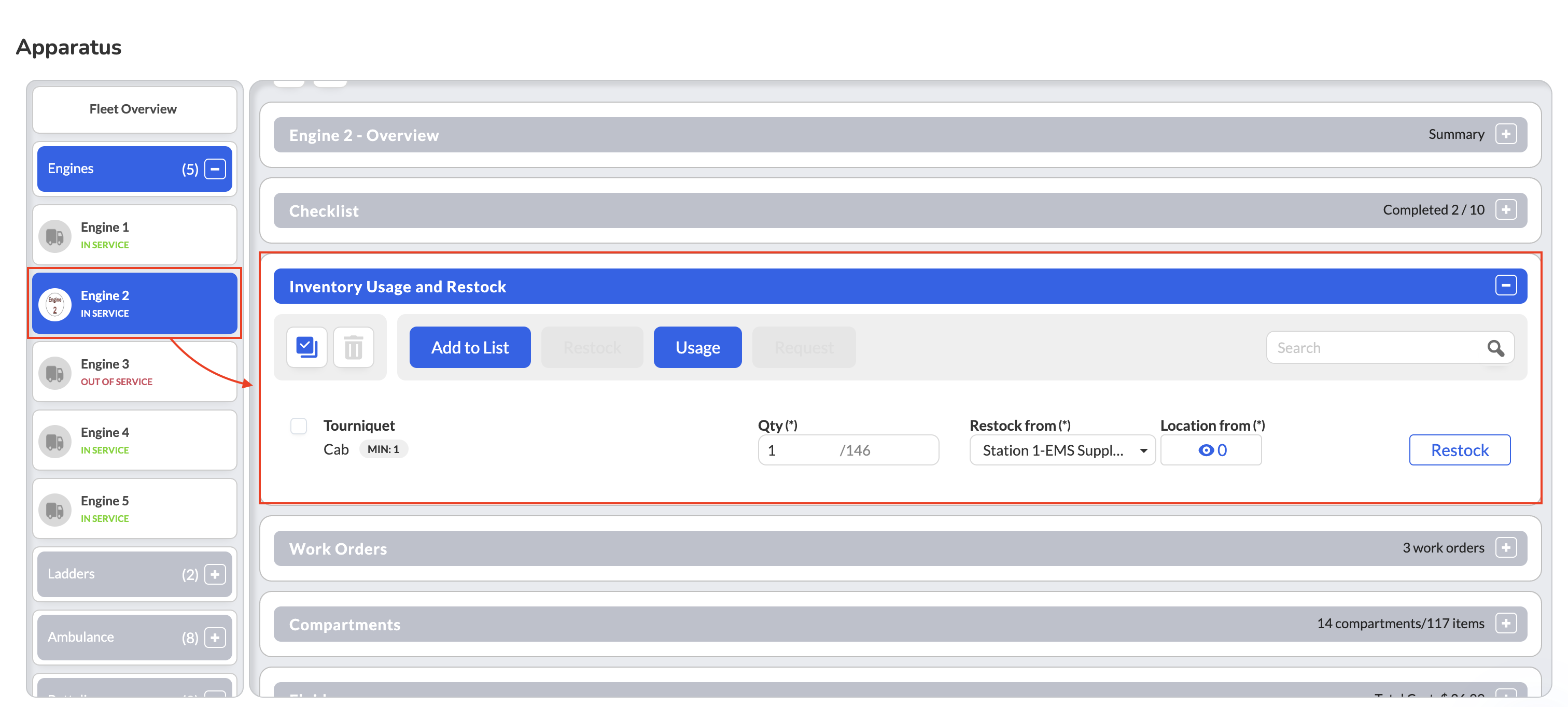This screenshot has height=707, width=1568.
Task: Click the Engine 4 truck icon
Action: click(55, 441)
